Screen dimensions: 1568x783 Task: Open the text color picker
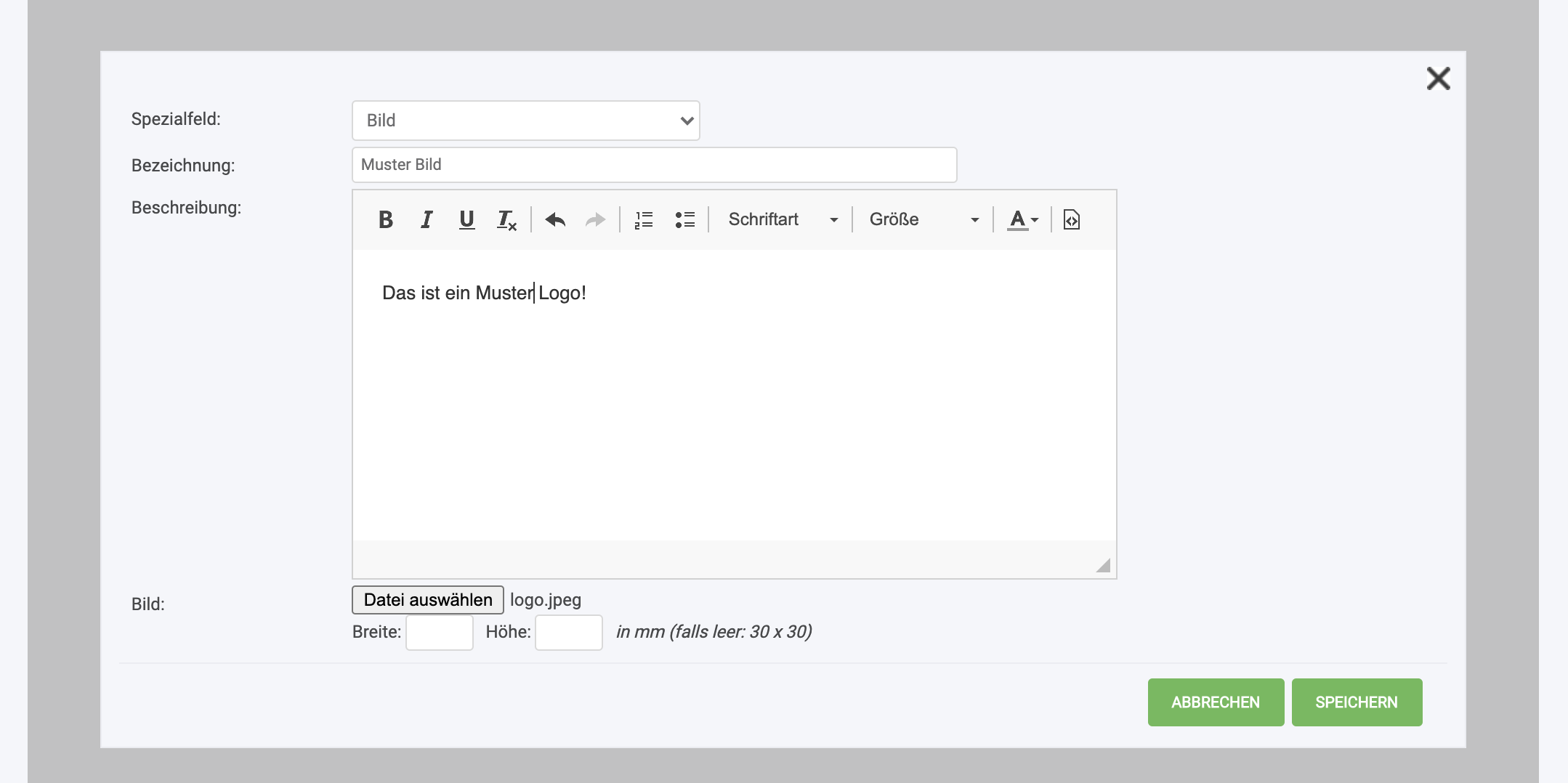click(1022, 219)
